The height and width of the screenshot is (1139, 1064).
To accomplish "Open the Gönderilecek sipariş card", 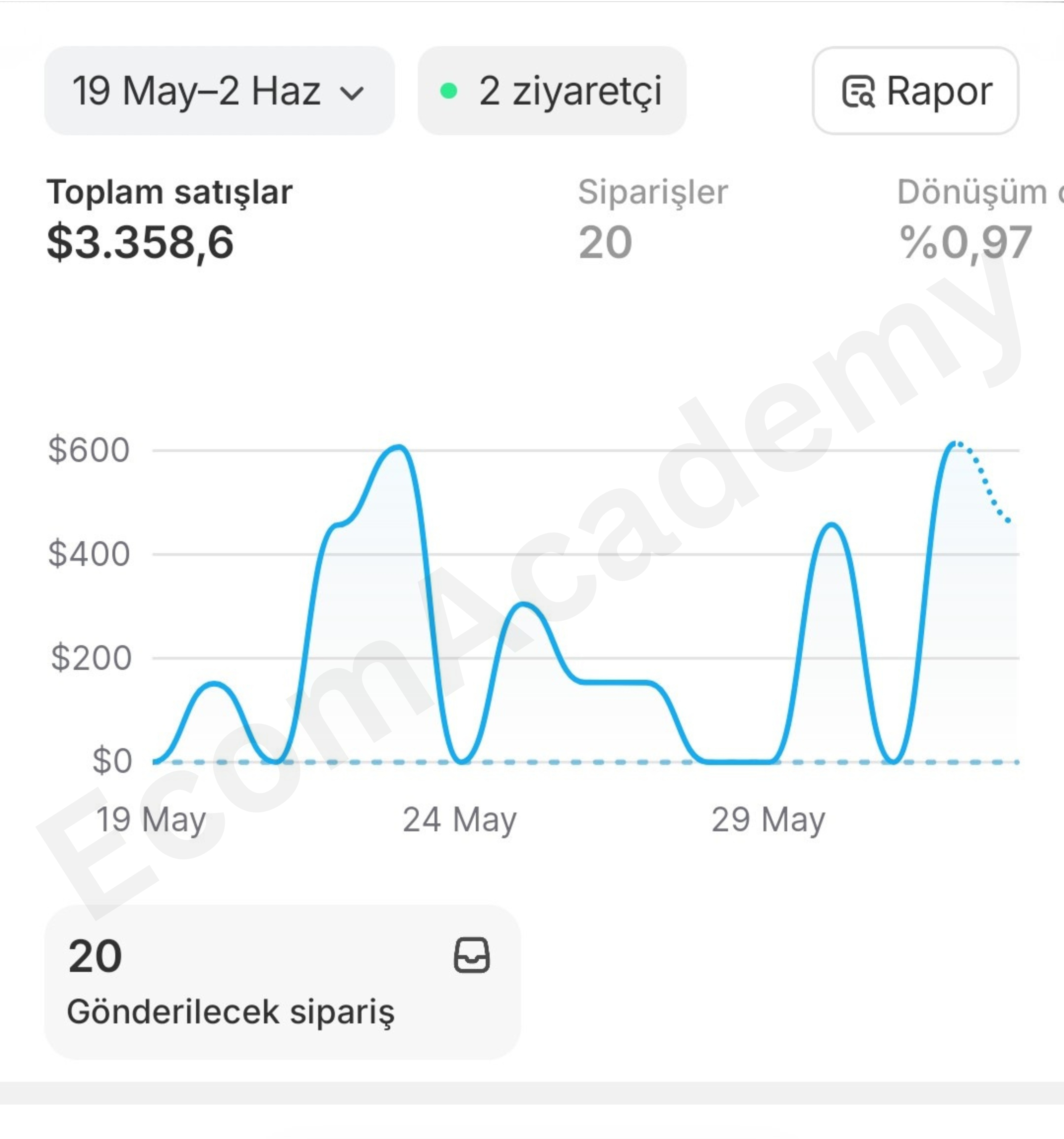I will point(282,982).
